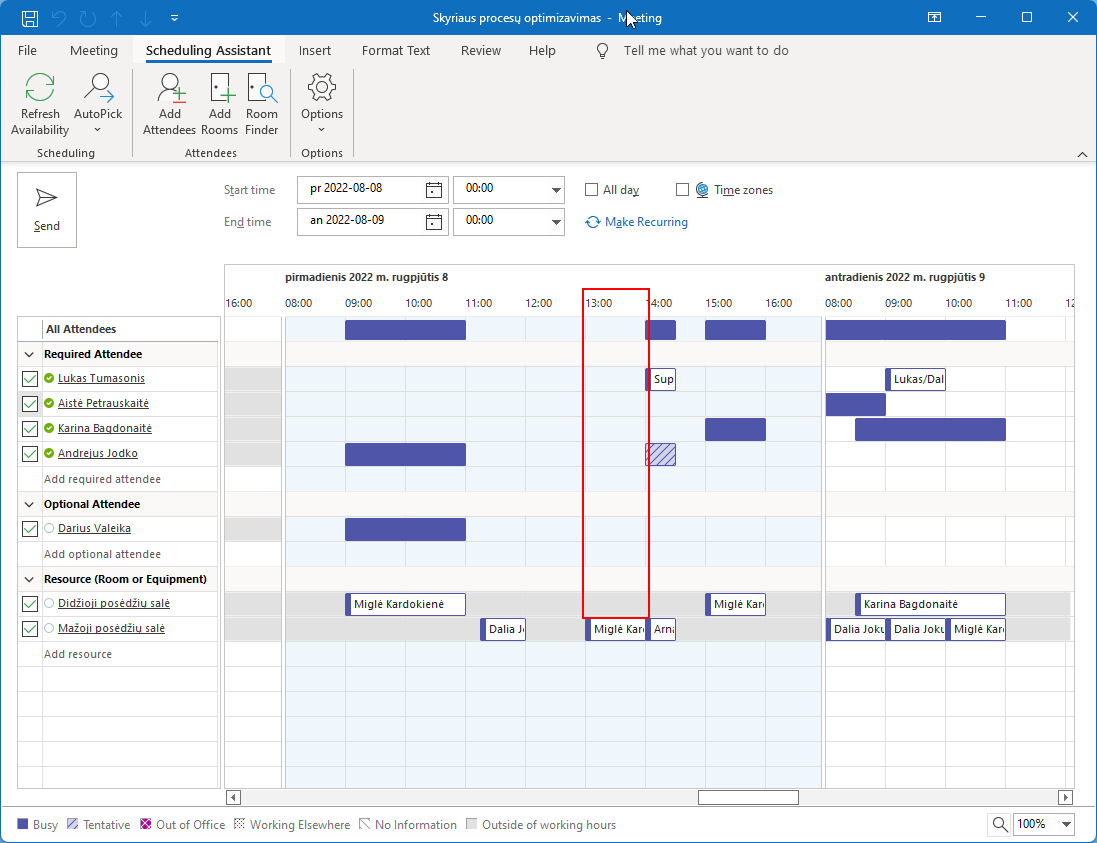Switch to the Meeting tab
Image resolution: width=1097 pixels, height=843 pixels.
coord(94,50)
